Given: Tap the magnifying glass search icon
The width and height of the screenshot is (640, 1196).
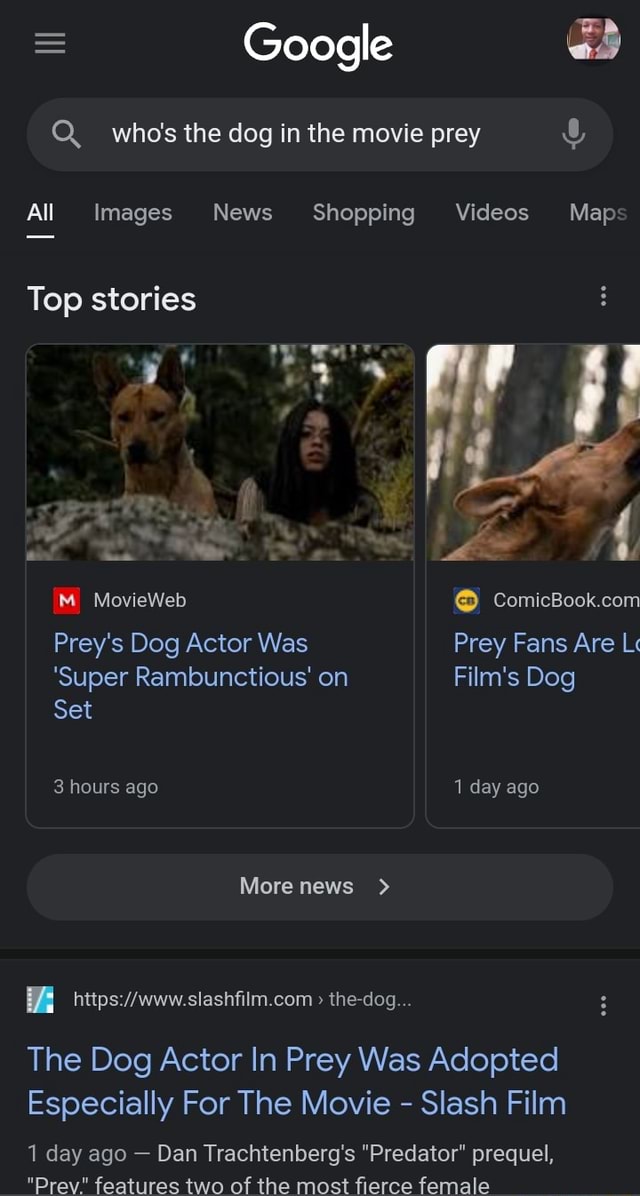Looking at the screenshot, I should coord(65,134).
